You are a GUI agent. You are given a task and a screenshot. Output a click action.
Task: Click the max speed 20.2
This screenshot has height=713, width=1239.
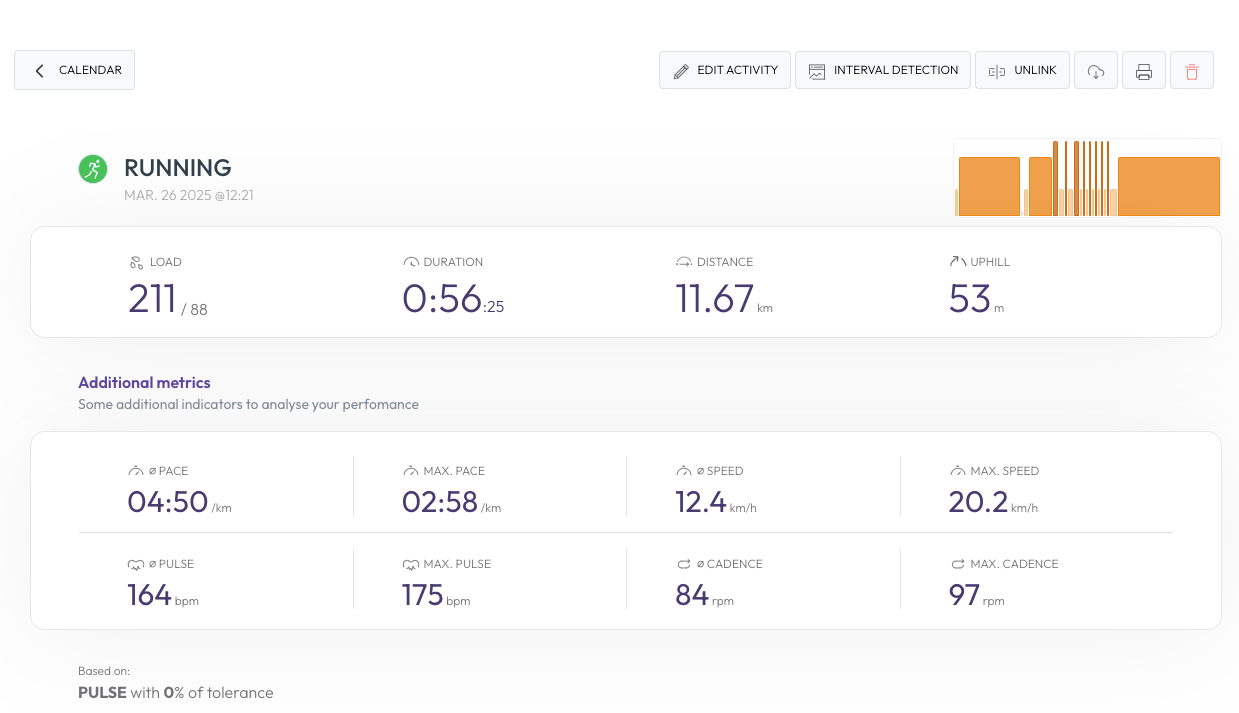tap(978, 502)
